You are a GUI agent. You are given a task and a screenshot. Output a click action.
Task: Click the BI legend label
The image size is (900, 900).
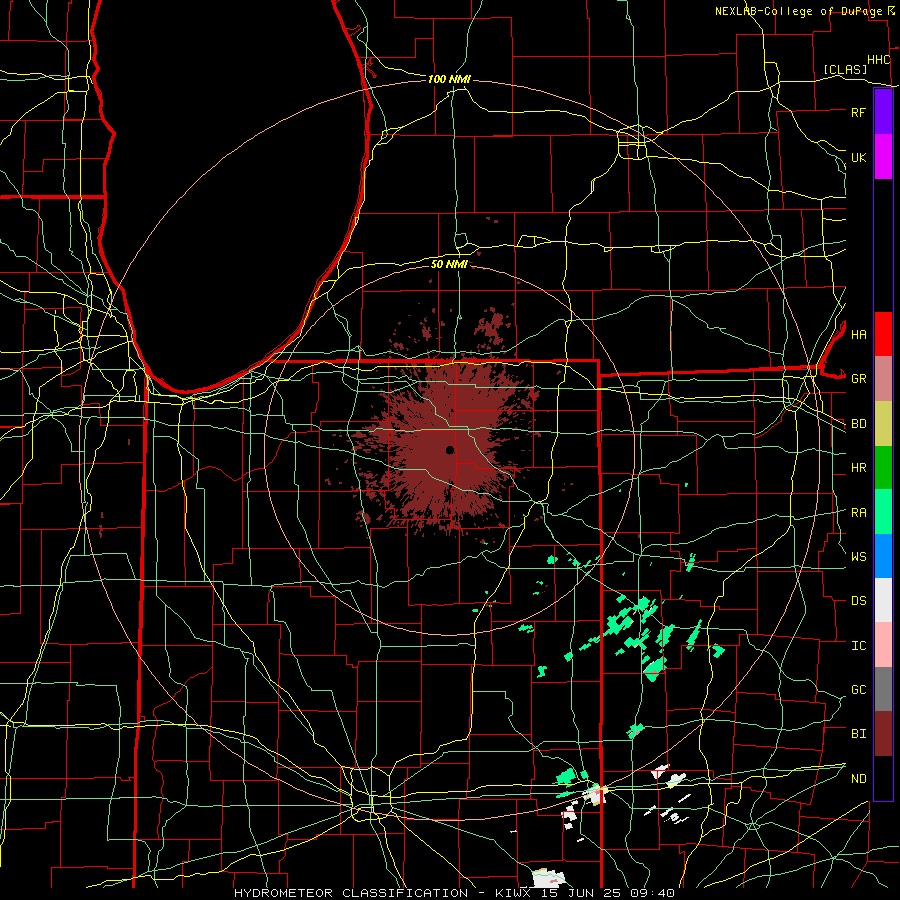(858, 734)
